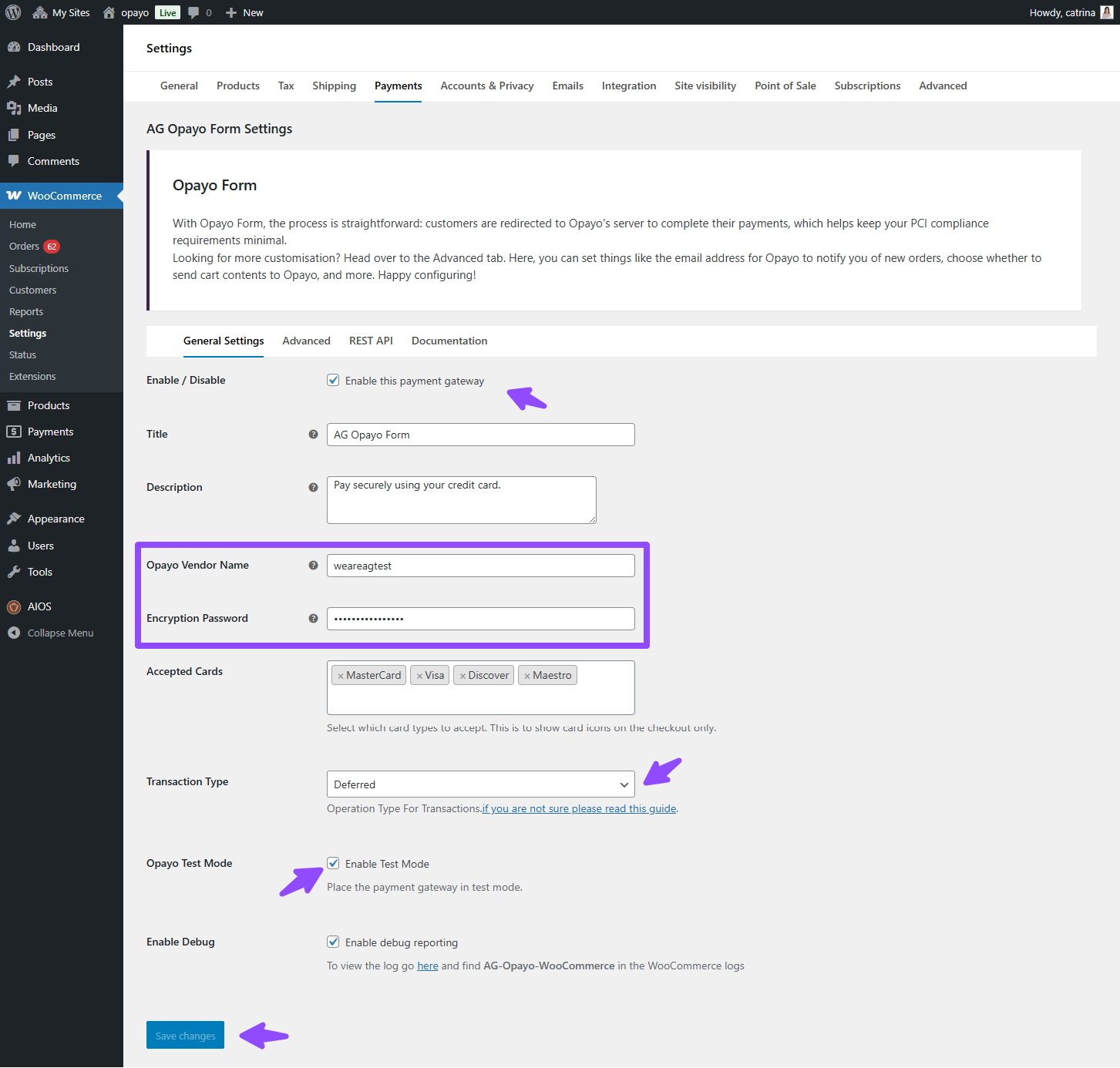Open catrina's profile avatar

[1107, 12]
